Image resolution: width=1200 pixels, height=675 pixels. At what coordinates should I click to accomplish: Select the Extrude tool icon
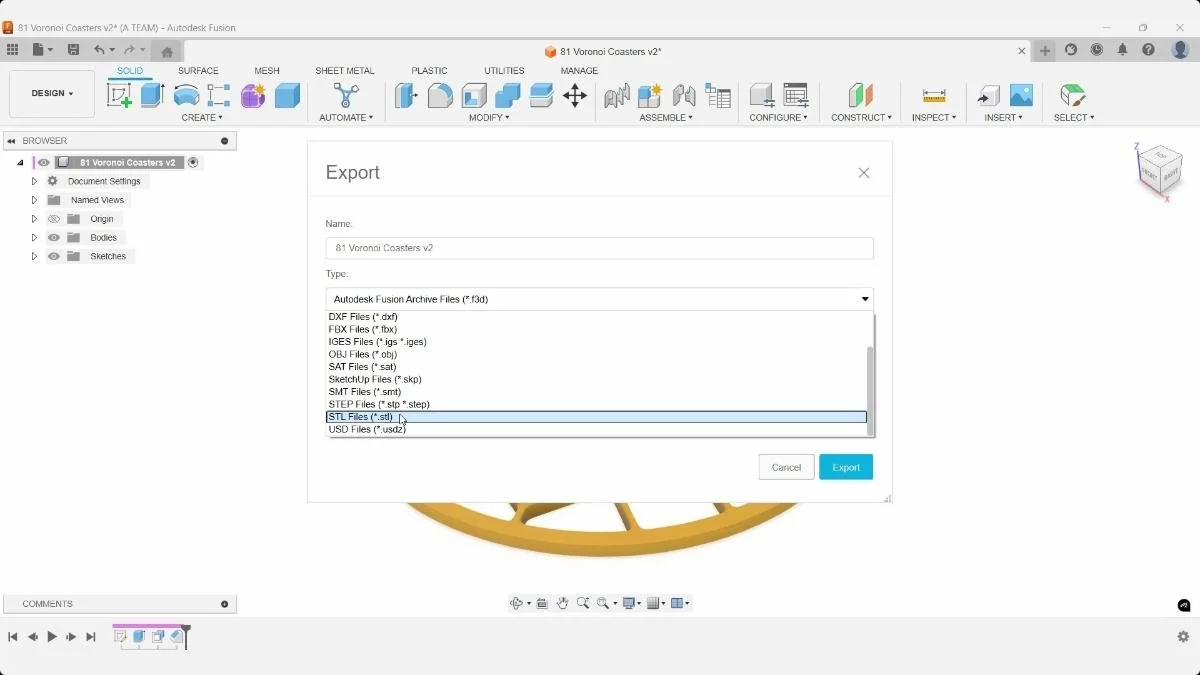[152, 95]
